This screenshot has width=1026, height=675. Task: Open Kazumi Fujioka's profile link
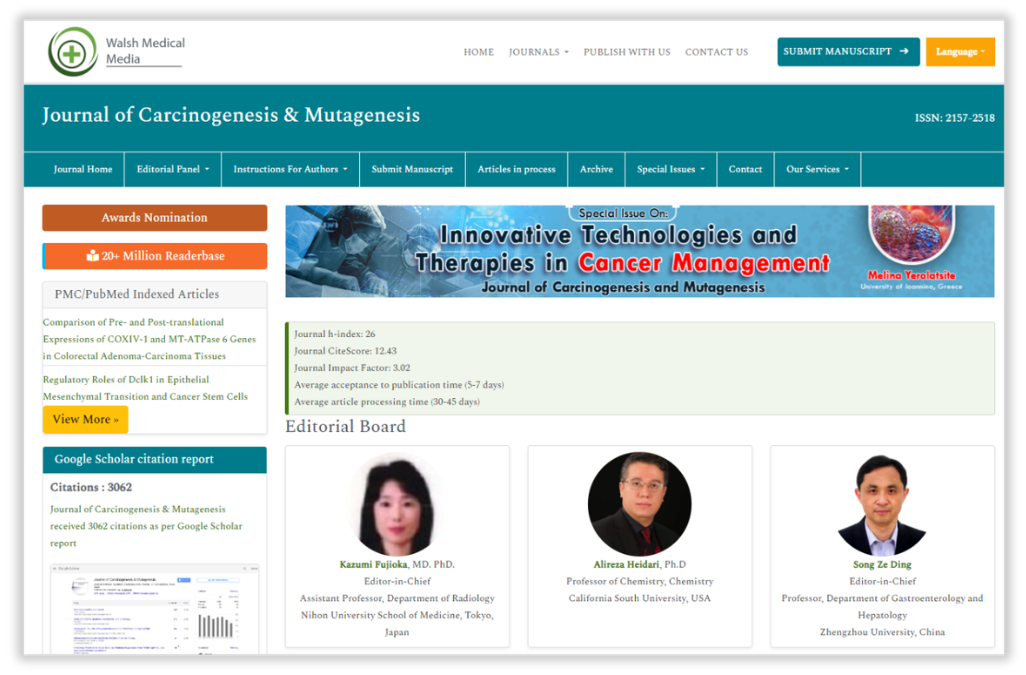click(375, 565)
